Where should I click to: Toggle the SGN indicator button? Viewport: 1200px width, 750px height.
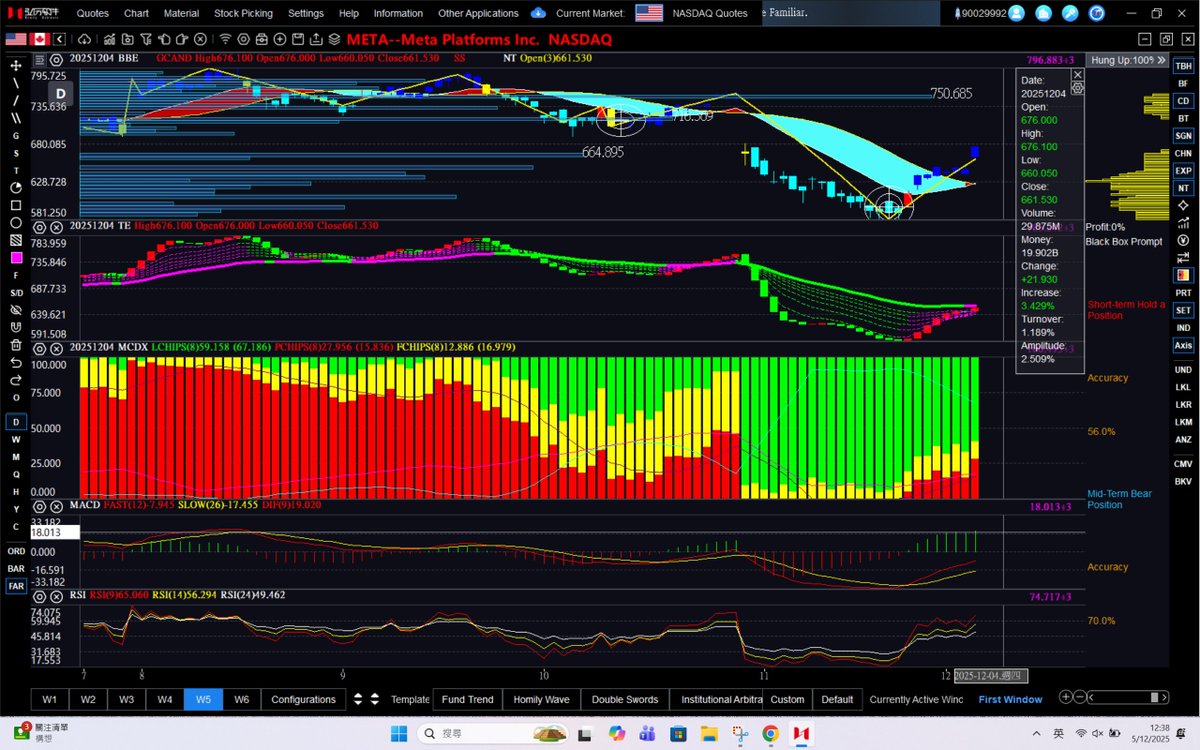(1183, 135)
